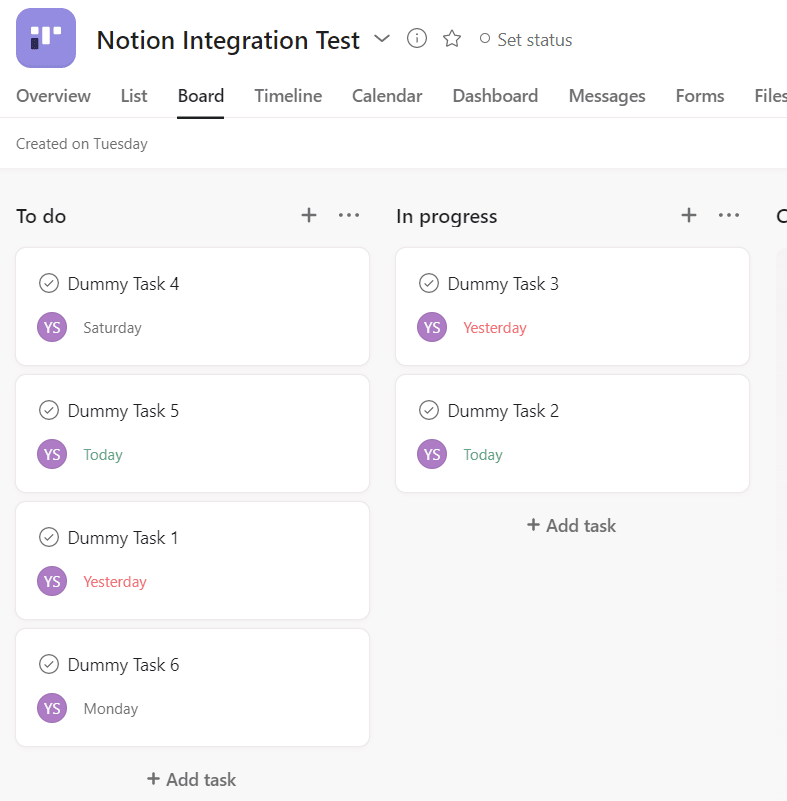787x801 pixels.
Task: Click Set status button
Action: tap(526, 40)
